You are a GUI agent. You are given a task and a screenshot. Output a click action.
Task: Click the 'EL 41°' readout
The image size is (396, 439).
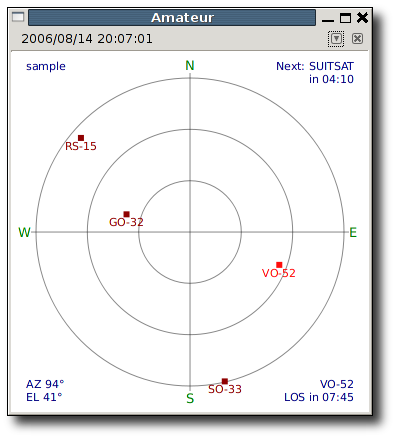coord(44,397)
